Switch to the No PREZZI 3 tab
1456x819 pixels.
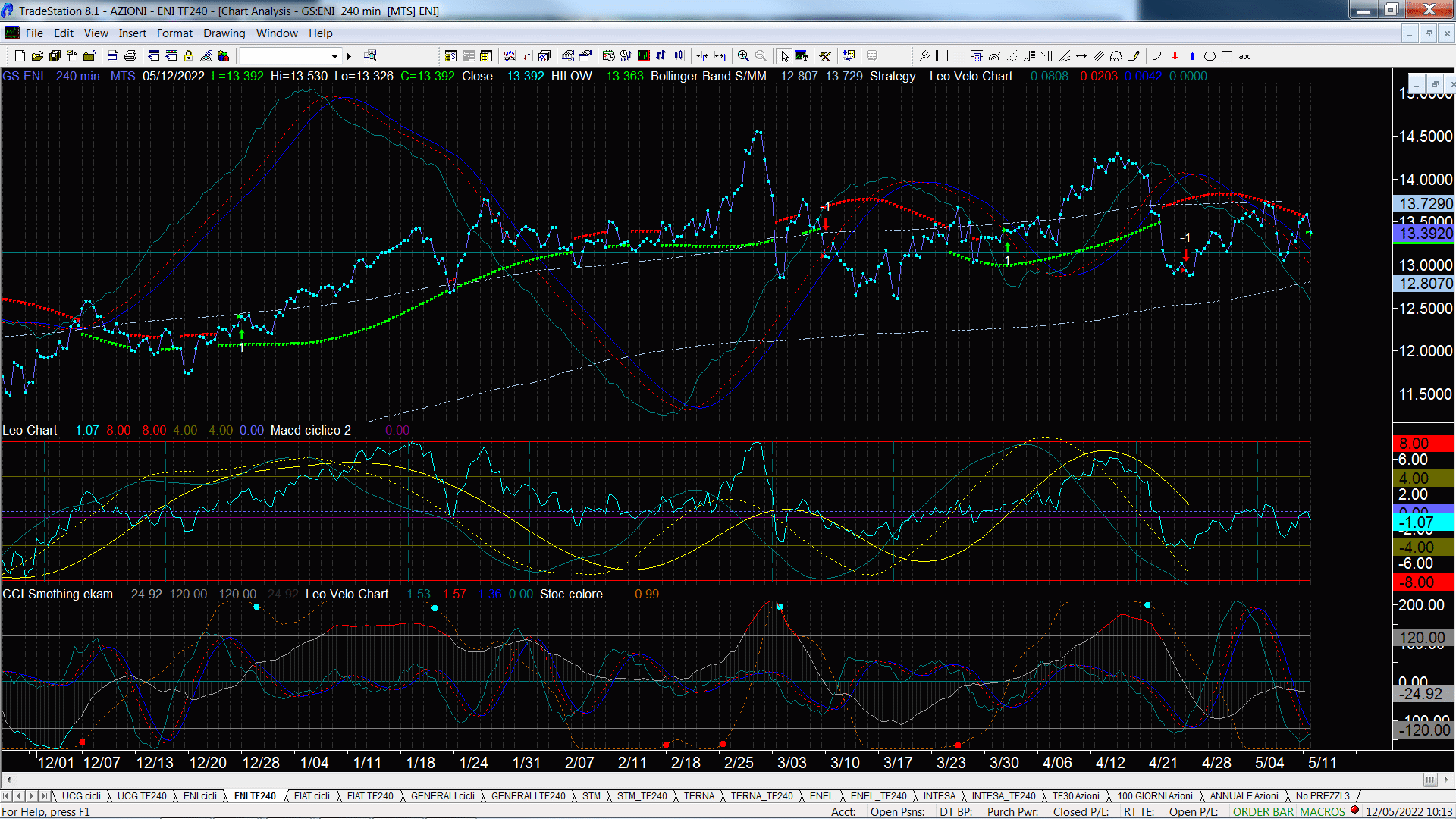[x=1323, y=795]
